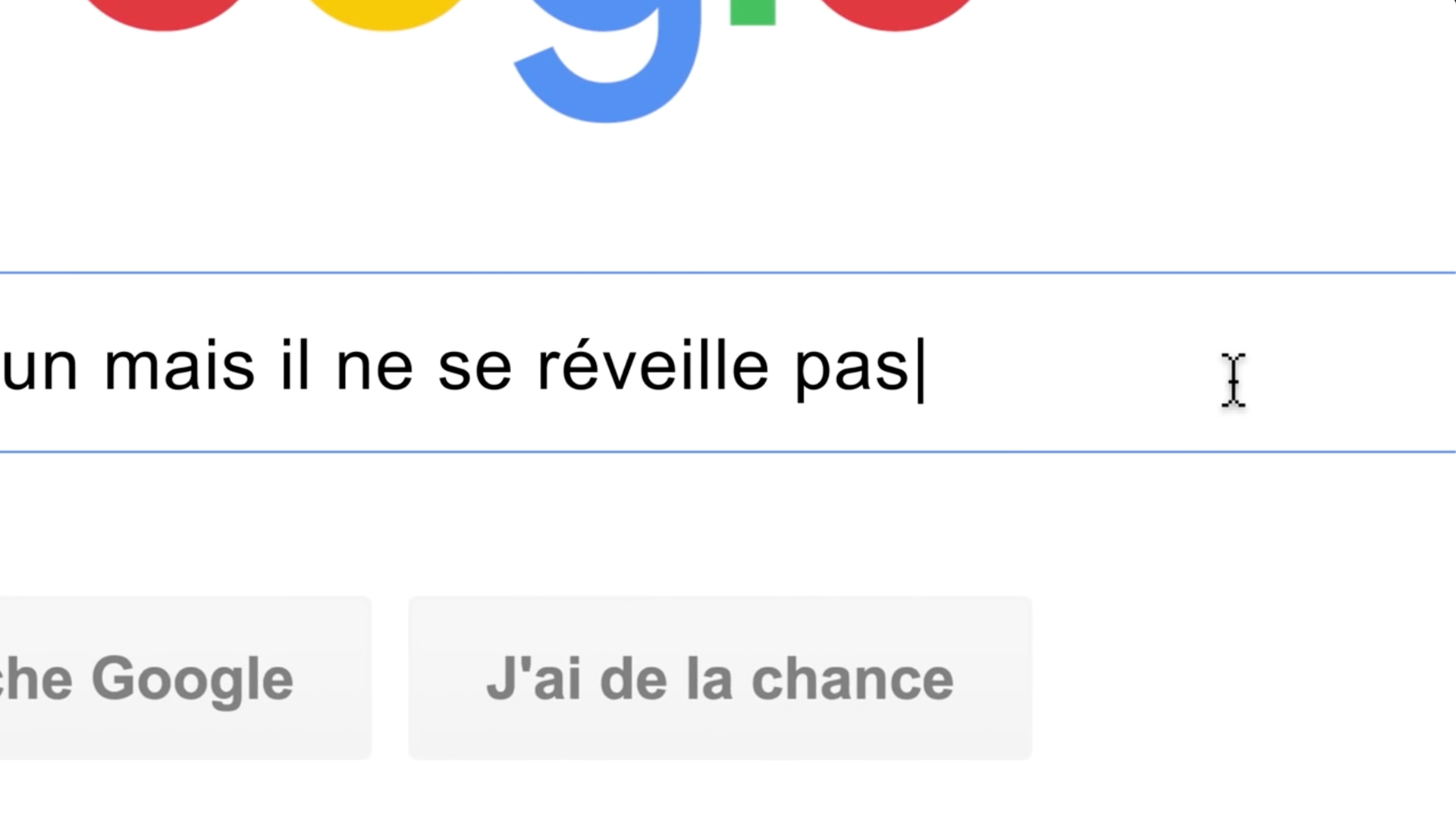Screen dimensions: 1456x813
Task: Click the green "l" in the Google logo
Action: (x=752, y=12)
